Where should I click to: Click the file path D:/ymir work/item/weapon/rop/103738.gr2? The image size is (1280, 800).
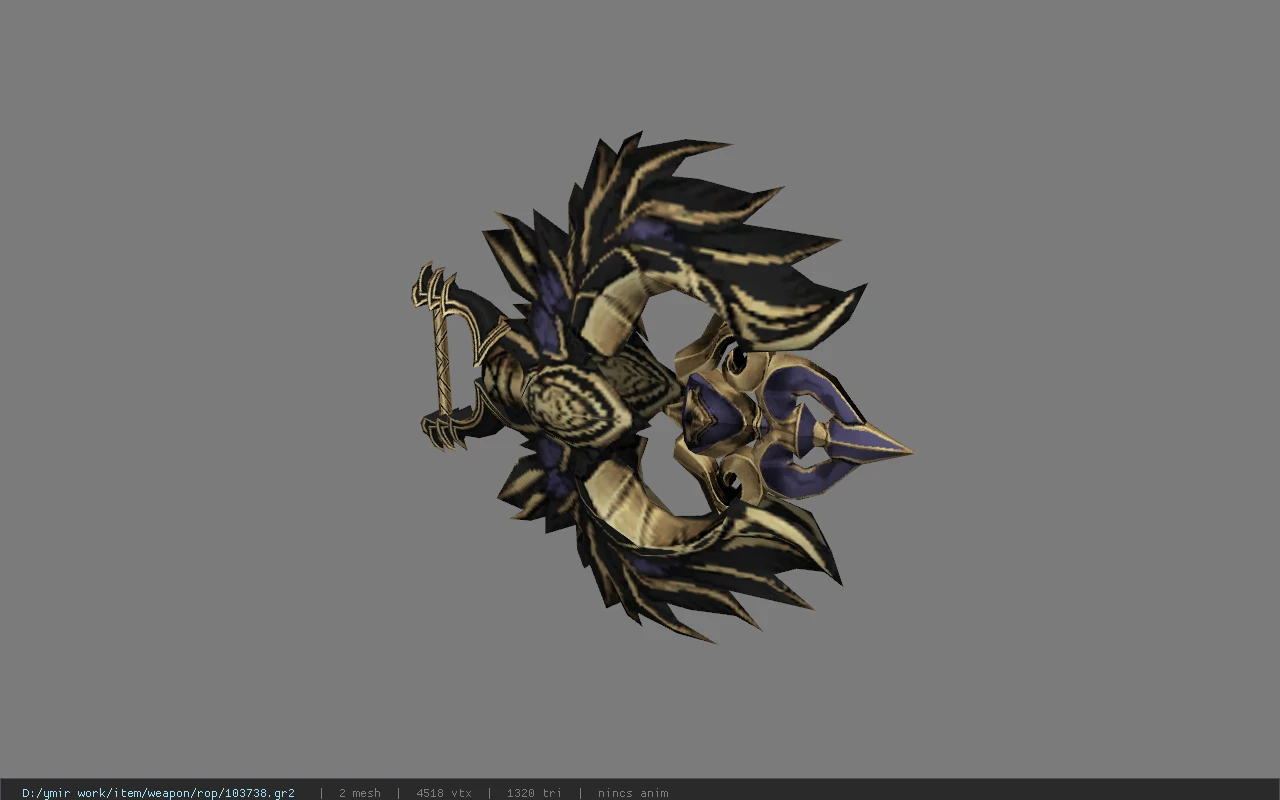(158, 793)
